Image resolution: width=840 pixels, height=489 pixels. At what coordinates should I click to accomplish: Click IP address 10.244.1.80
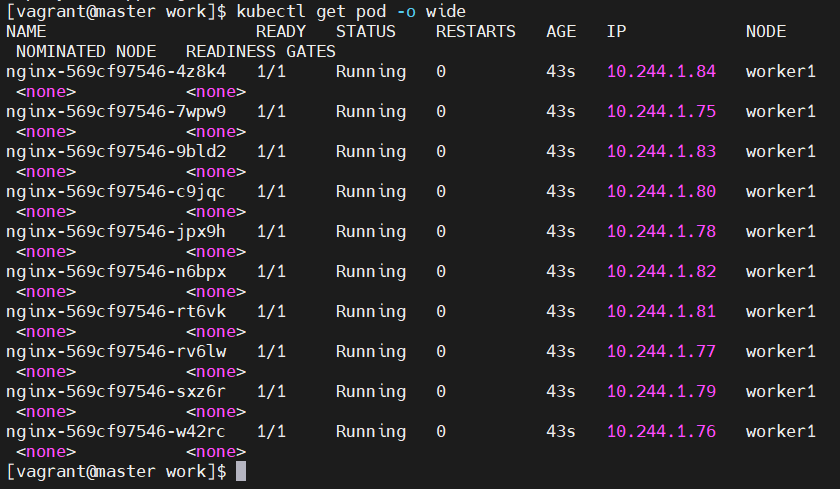(661, 191)
